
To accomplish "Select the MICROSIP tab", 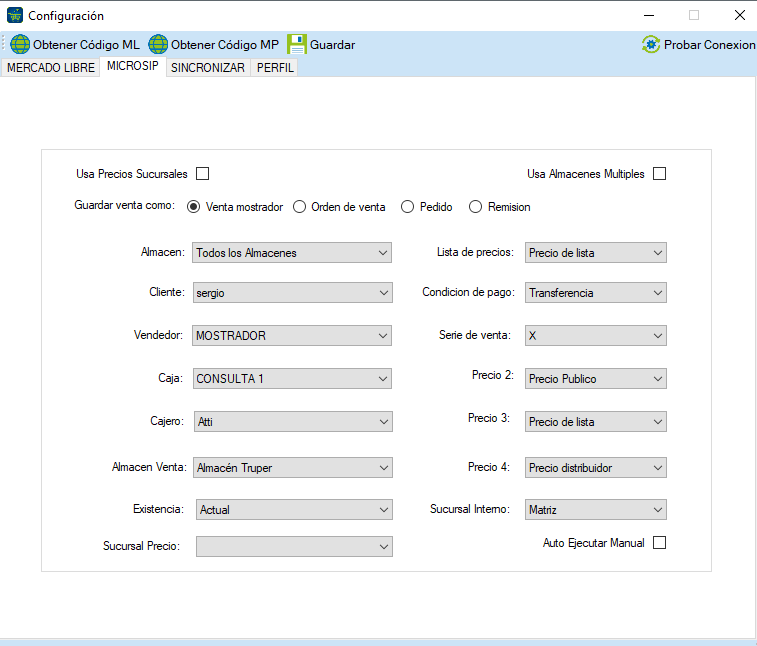I will tap(133, 66).
